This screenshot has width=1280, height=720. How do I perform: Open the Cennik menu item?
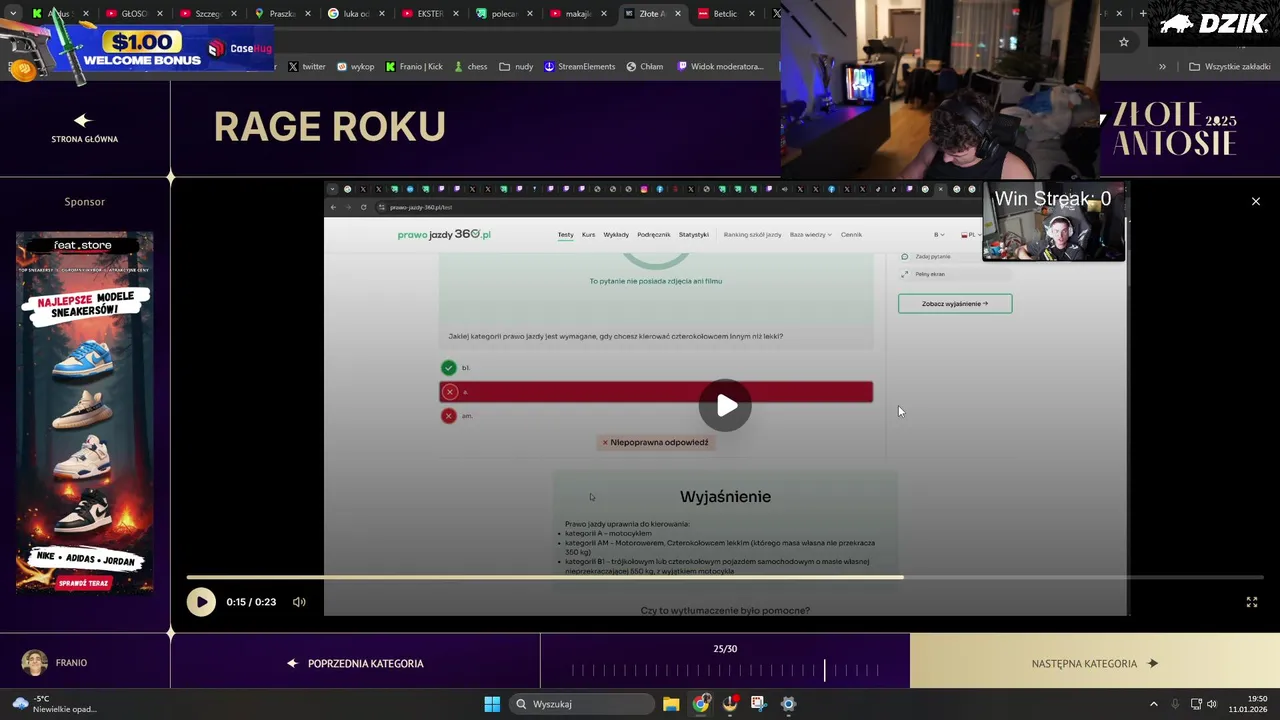tap(851, 235)
